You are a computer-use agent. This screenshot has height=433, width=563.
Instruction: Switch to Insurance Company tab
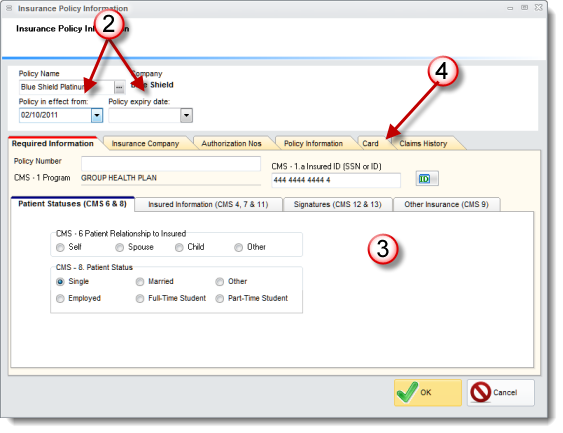coord(145,144)
